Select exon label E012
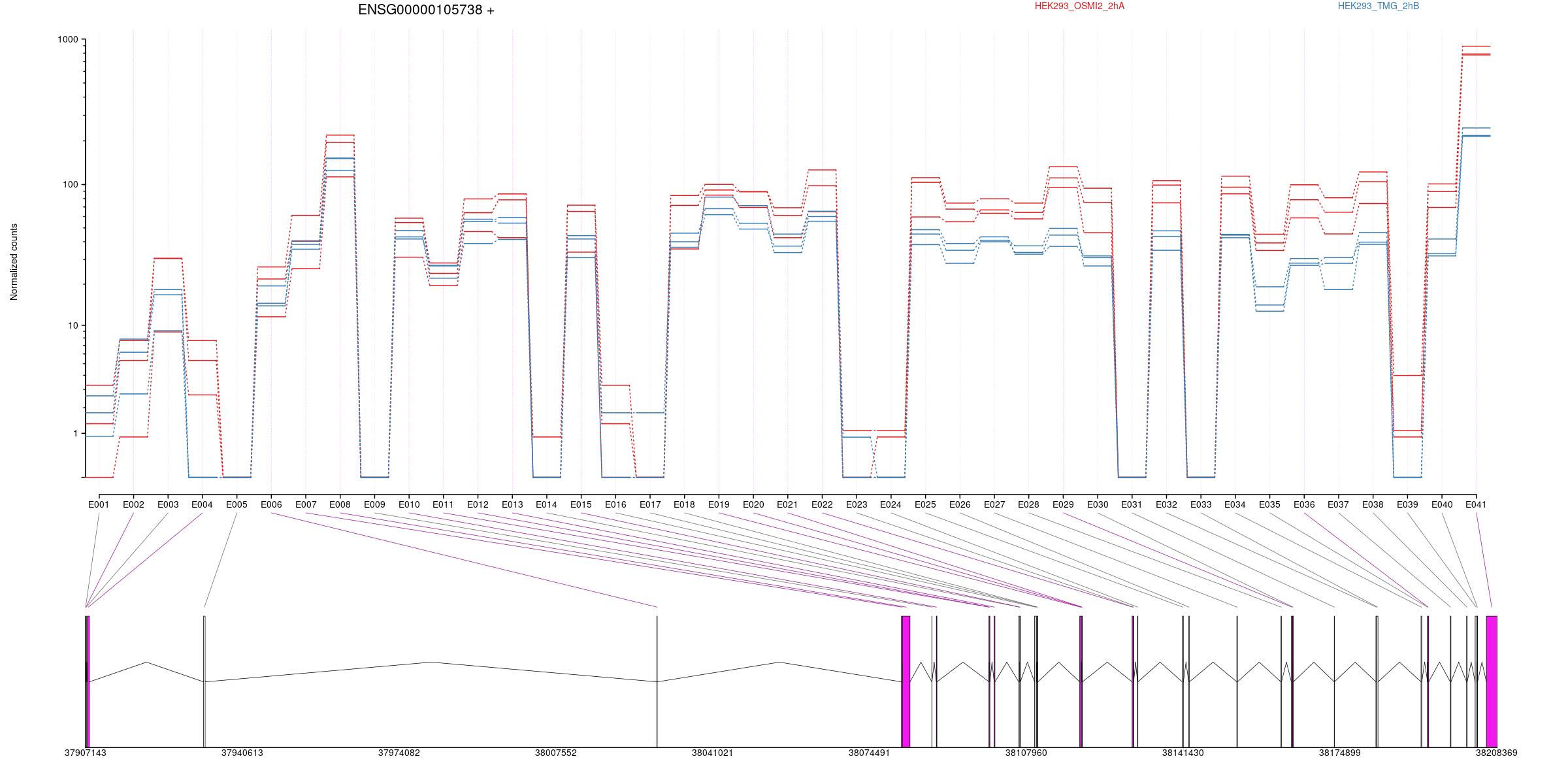 (x=478, y=504)
